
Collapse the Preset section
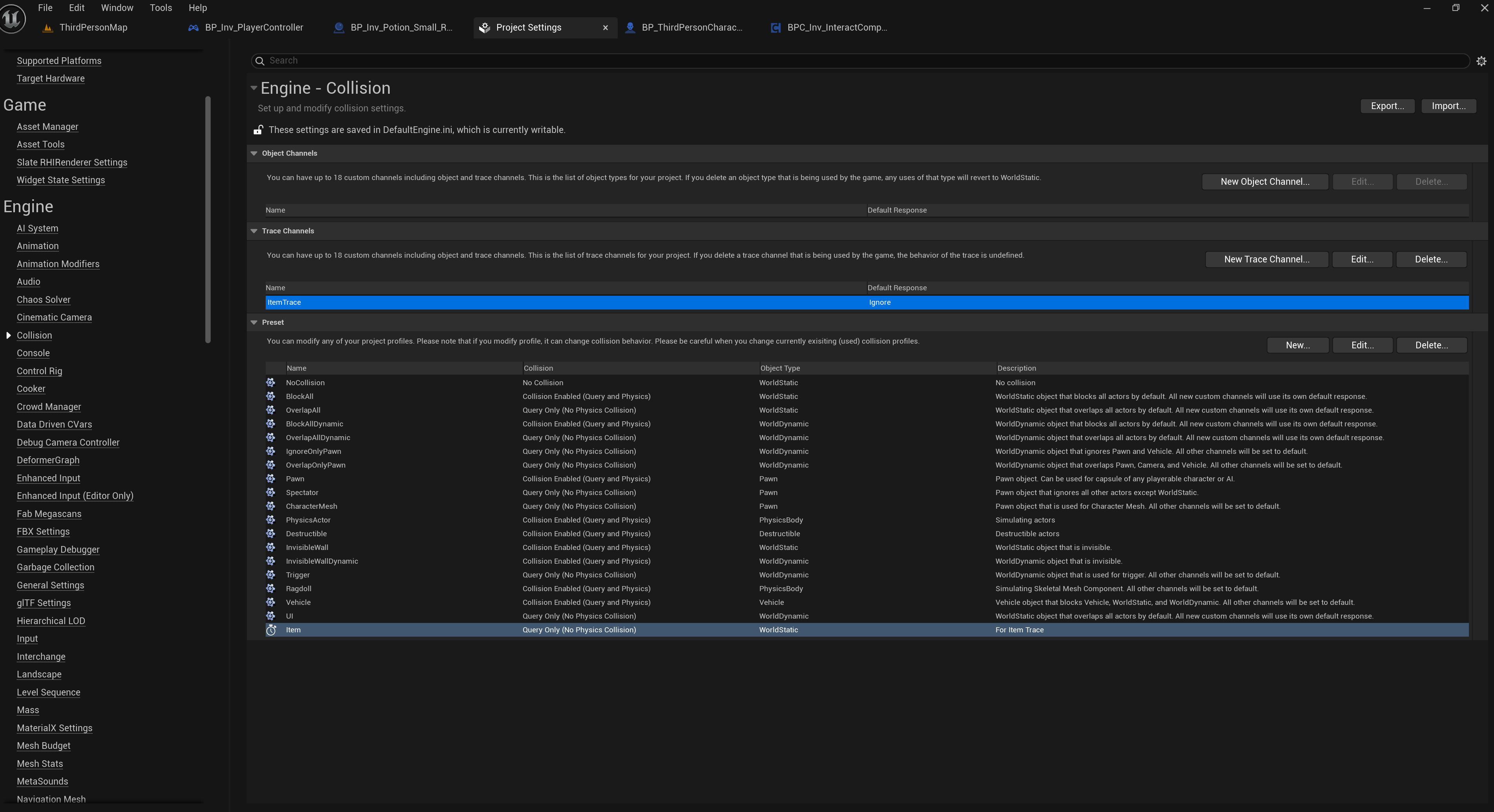pyautogui.click(x=254, y=323)
